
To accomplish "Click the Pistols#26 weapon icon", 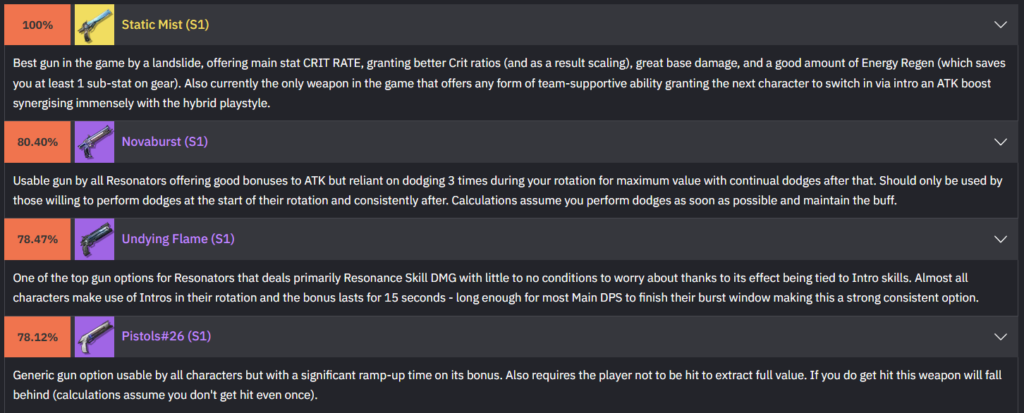I will (x=94, y=337).
